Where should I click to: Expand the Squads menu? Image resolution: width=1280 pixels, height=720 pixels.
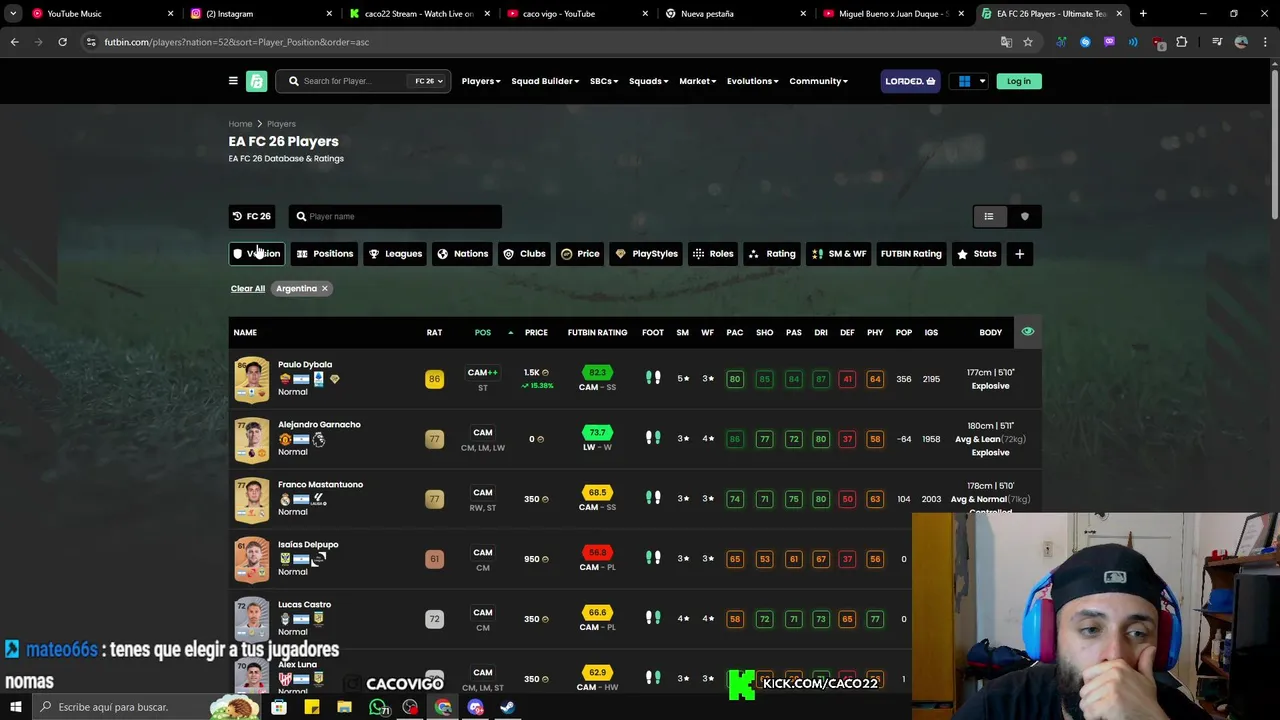(649, 81)
